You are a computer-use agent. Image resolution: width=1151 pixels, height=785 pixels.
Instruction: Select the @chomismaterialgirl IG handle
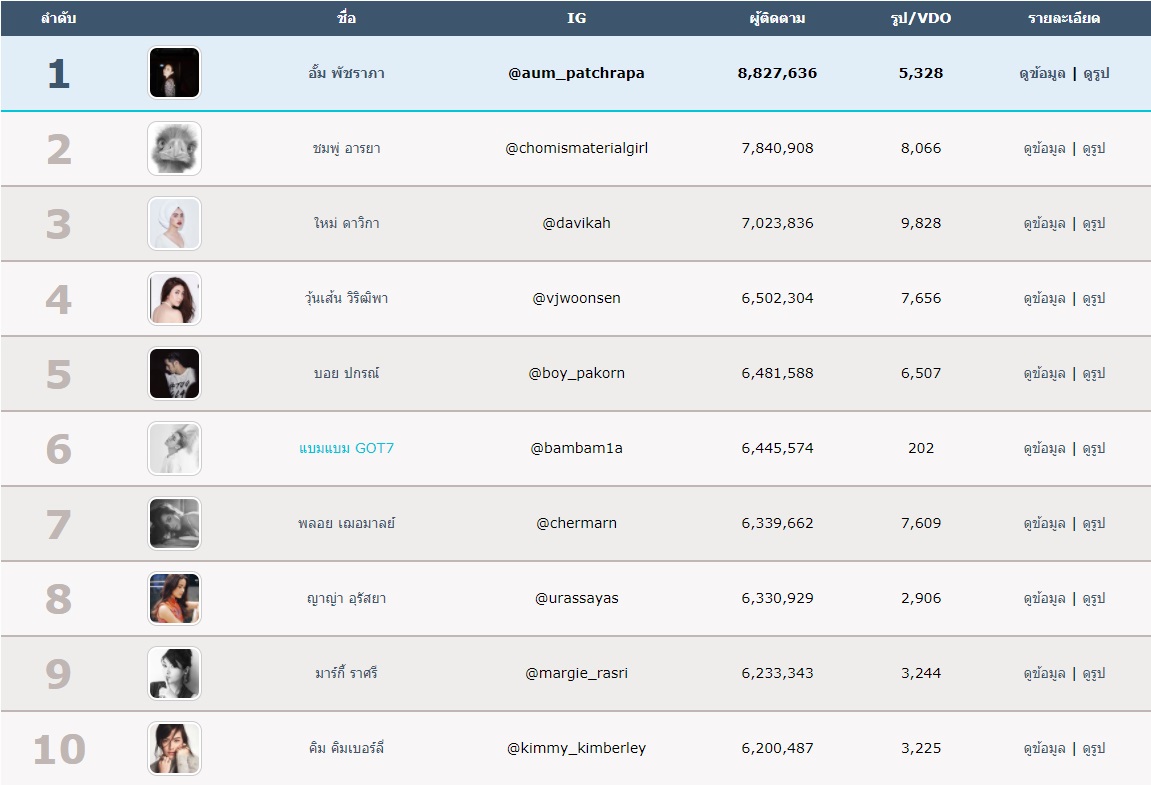(x=576, y=148)
